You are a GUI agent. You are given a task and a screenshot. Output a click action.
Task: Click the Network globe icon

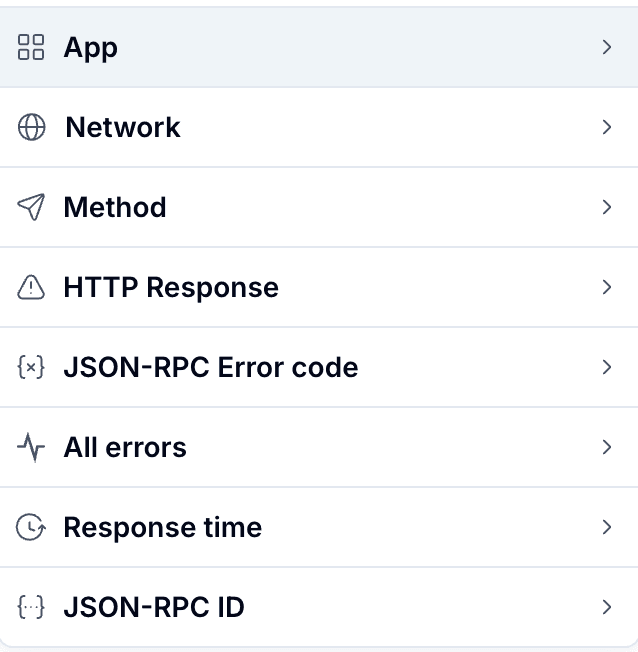pos(32,128)
